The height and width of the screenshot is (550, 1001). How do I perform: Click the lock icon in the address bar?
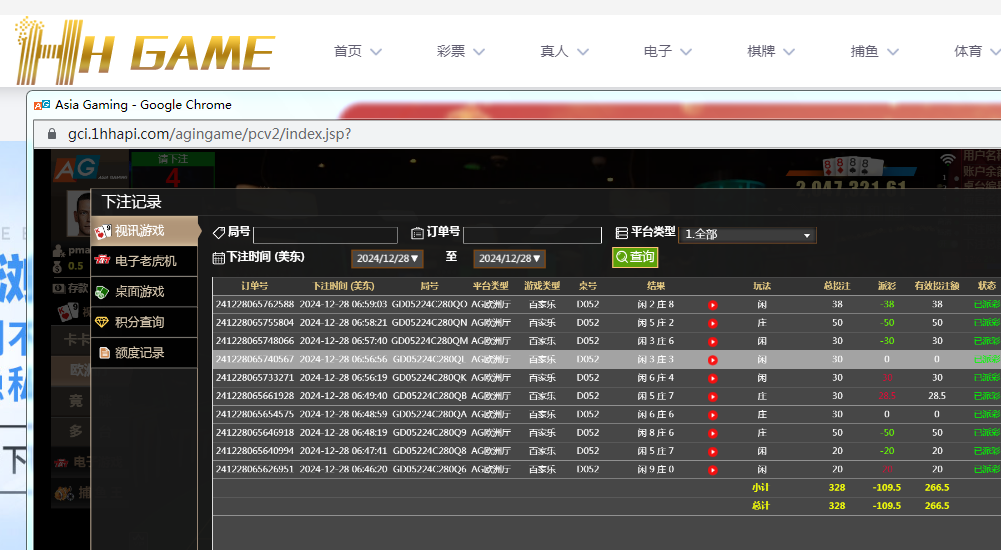[x=52, y=134]
